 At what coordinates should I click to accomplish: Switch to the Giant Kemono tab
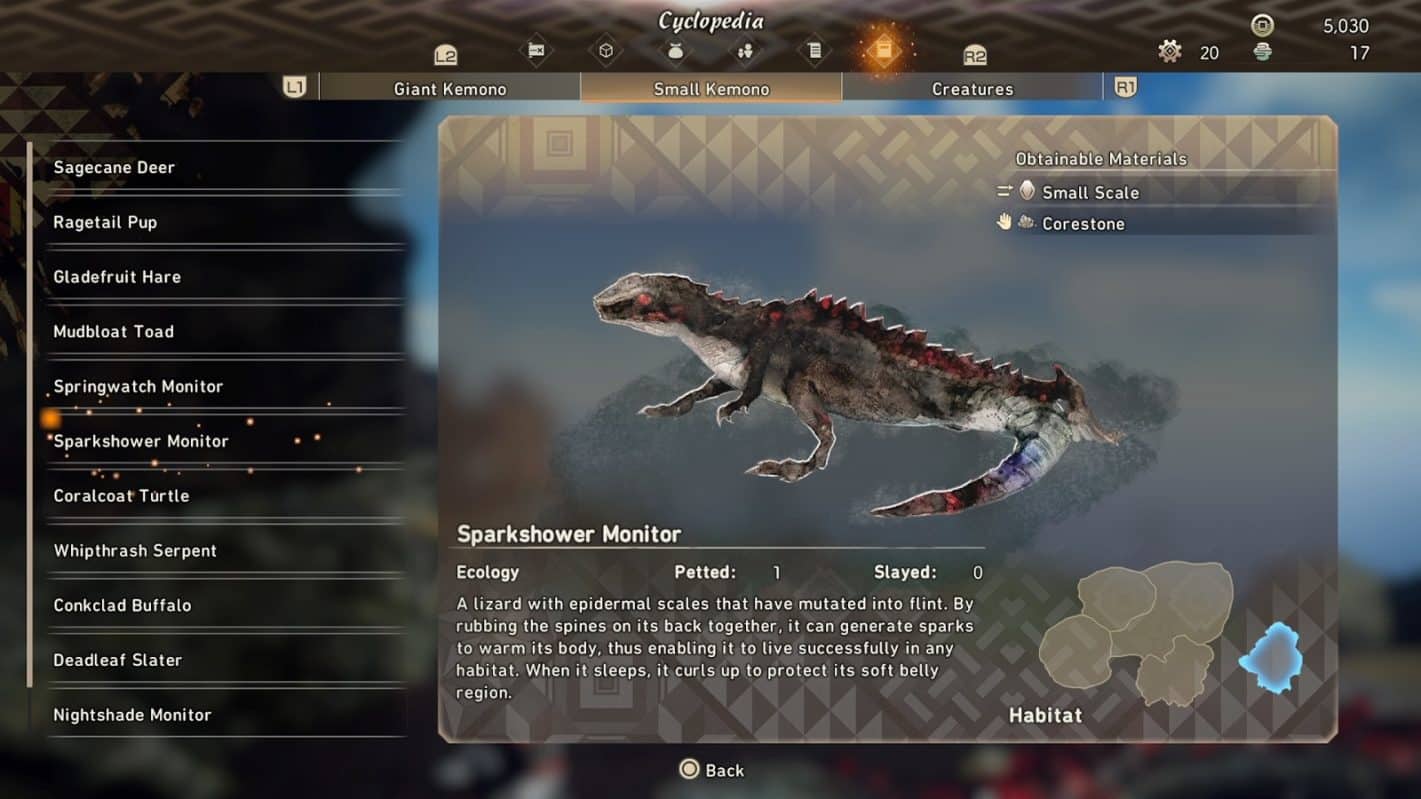[450, 89]
